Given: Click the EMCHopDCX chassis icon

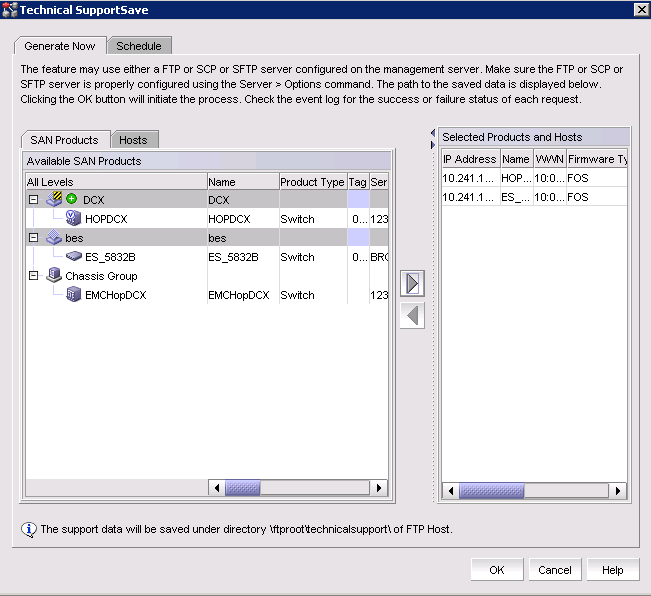Looking at the screenshot, I should pos(72,295).
